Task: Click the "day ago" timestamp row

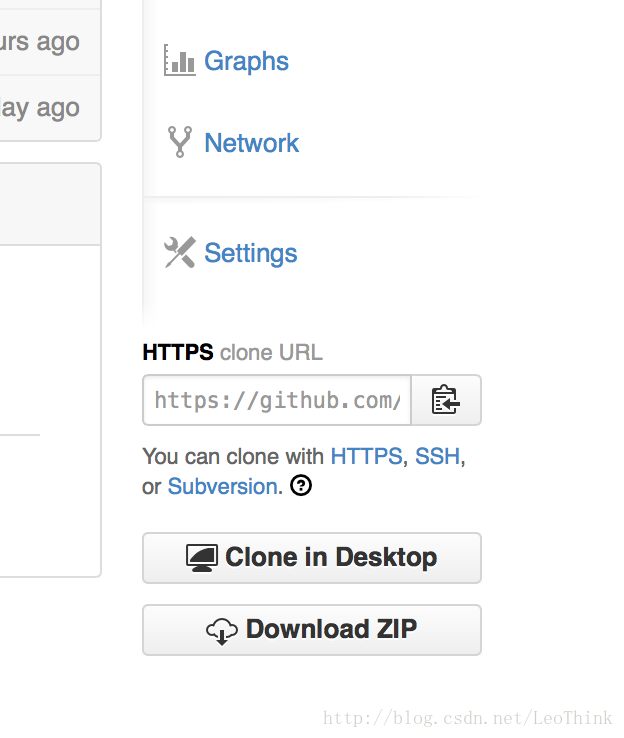Action: [50, 108]
